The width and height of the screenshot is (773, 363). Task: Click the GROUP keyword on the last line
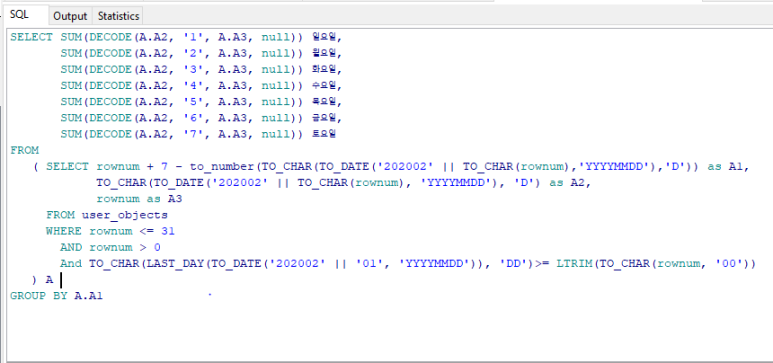point(28,295)
